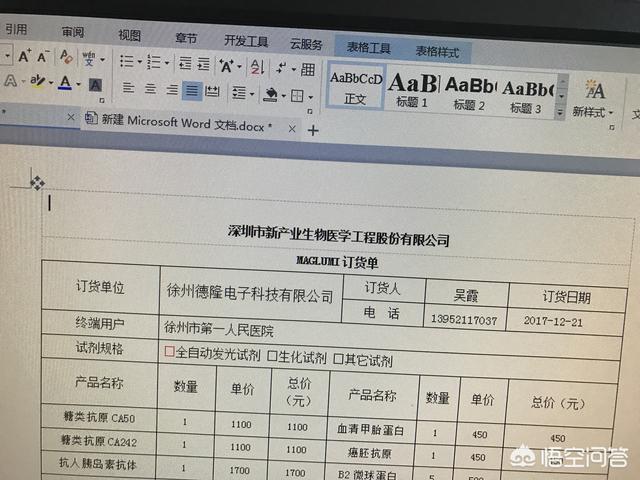The width and height of the screenshot is (640, 480).
Task: Toggle justified alignment
Action: (192, 91)
